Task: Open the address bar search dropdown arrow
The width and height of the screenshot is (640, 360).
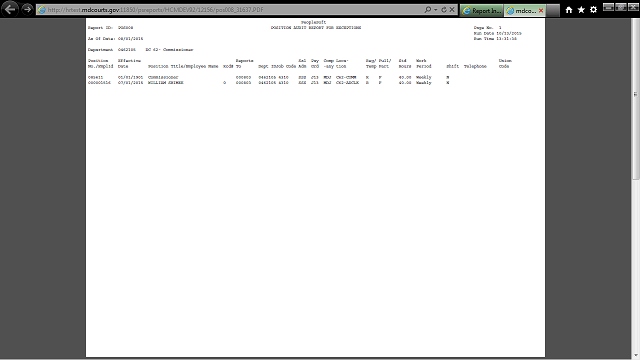Action: (x=436, y=9)
